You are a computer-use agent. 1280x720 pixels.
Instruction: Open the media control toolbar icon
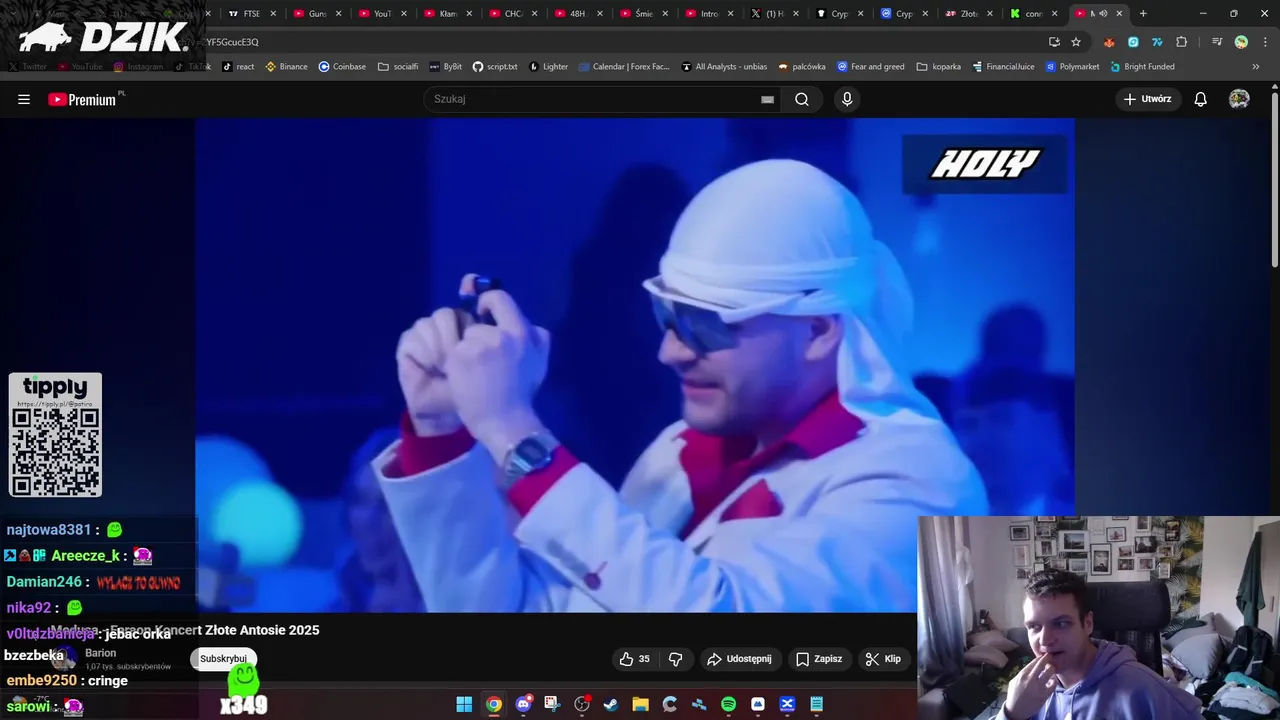pyautogui.click(x=1217, y=42)
